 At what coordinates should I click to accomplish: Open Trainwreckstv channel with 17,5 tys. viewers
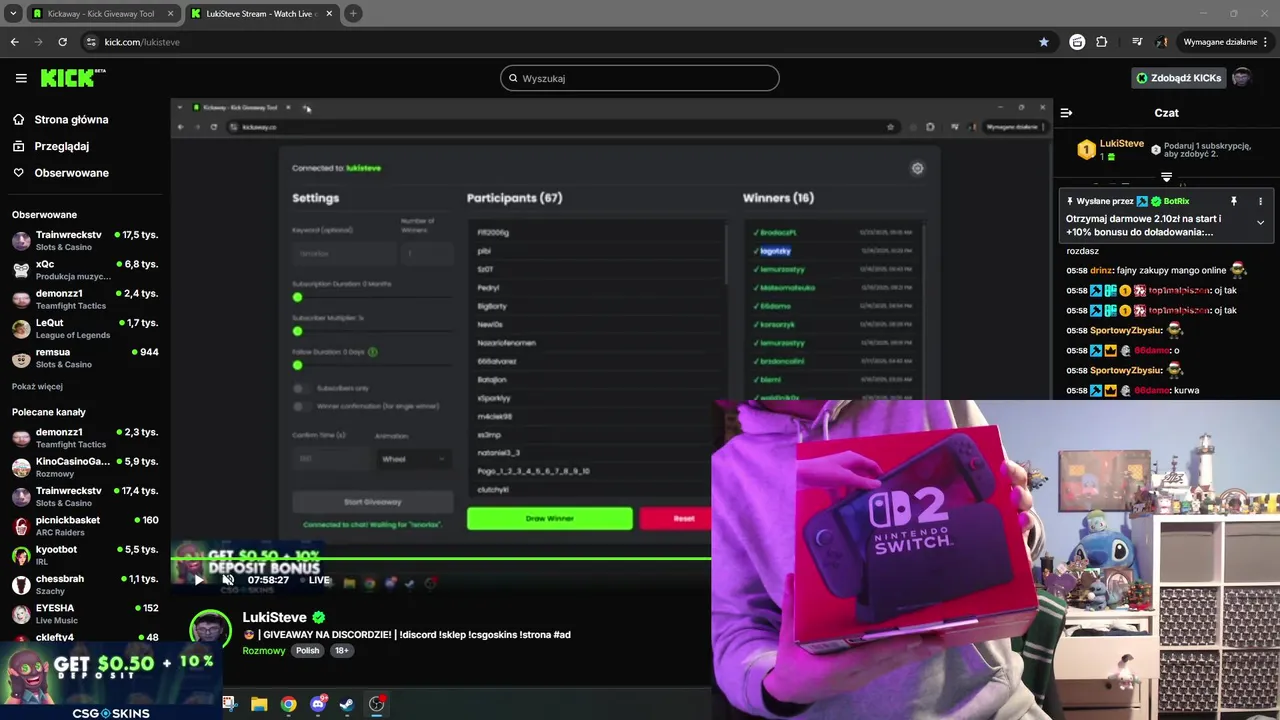click(x=85, y=241)
